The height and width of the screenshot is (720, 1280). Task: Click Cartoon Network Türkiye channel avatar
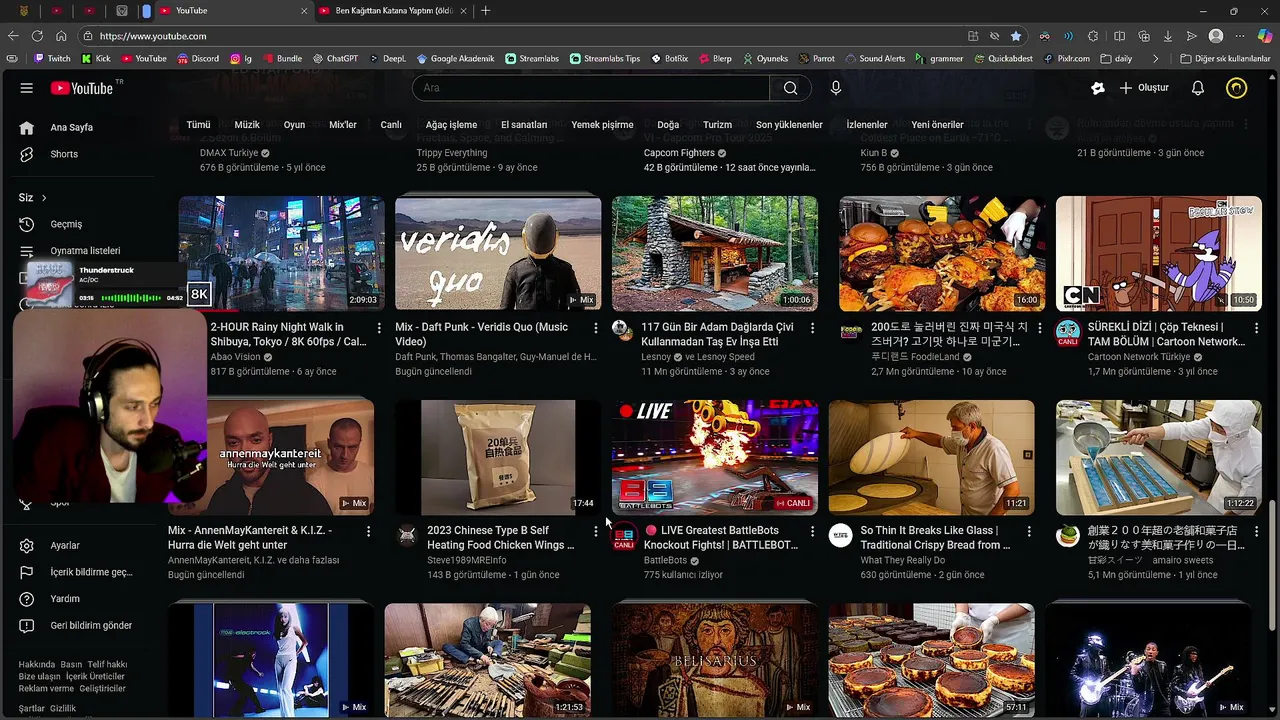tap(1068, 331)
